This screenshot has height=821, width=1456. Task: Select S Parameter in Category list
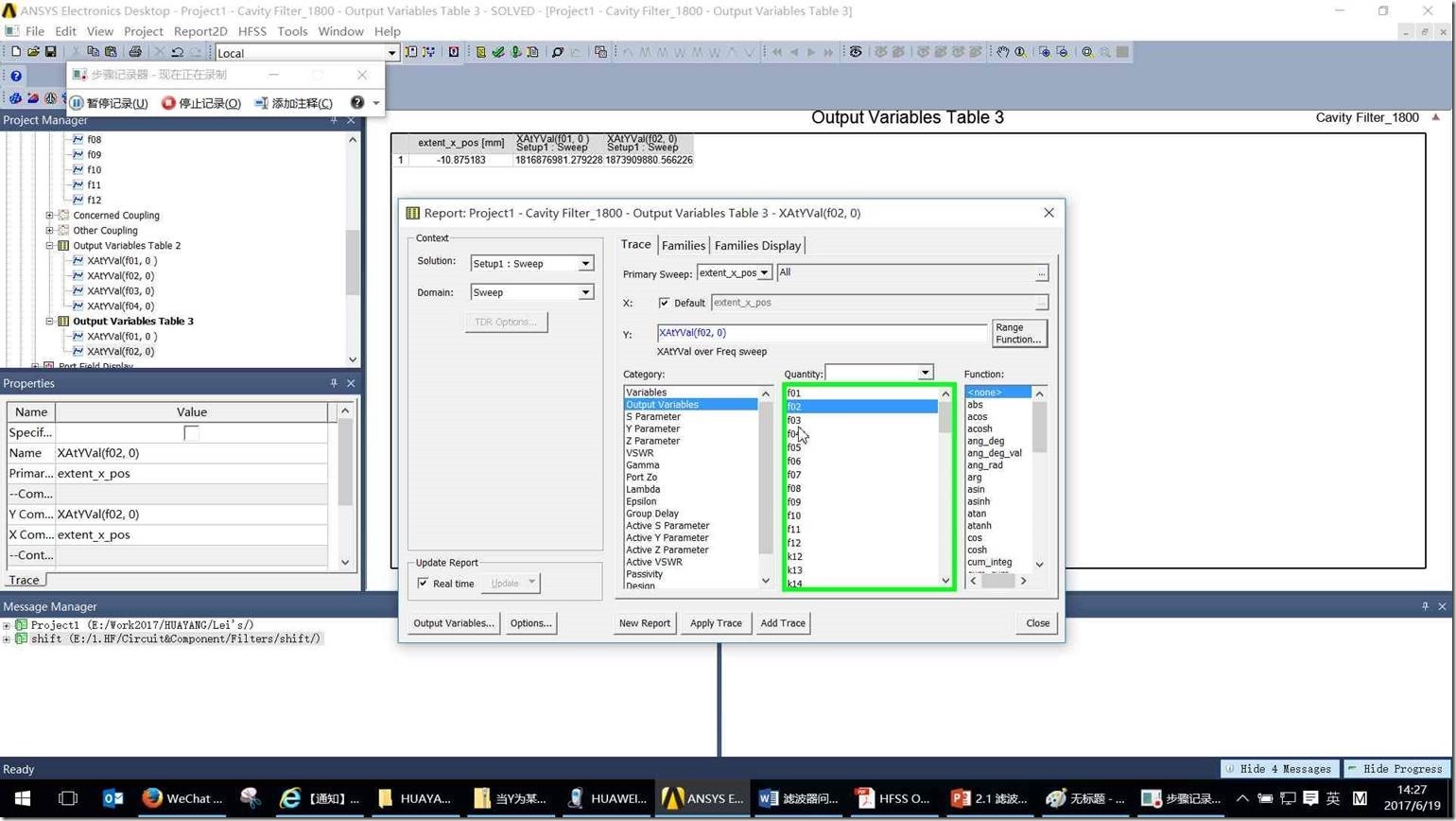[x=691, y=416]
